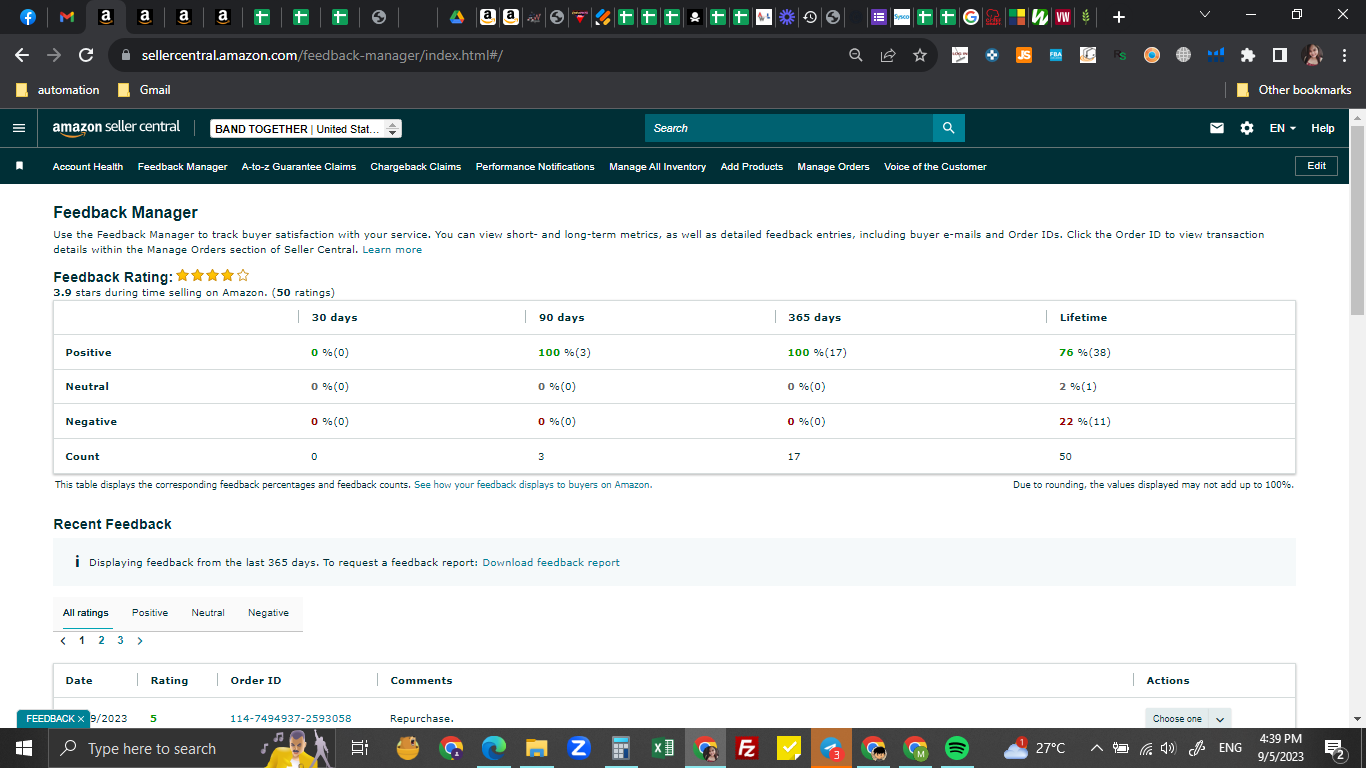1366x768 pixels.
Task: Bookmark this page with the star icon
Action: [920, 55]
